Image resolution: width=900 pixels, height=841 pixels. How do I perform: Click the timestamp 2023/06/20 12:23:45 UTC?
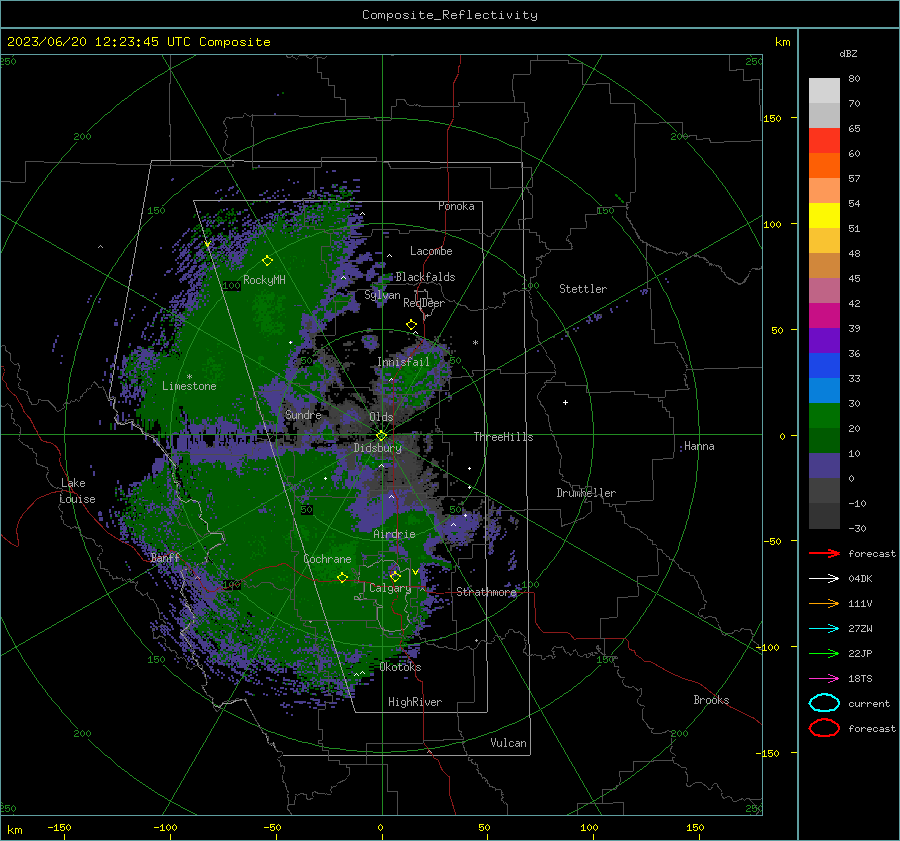tap(99, 42)
